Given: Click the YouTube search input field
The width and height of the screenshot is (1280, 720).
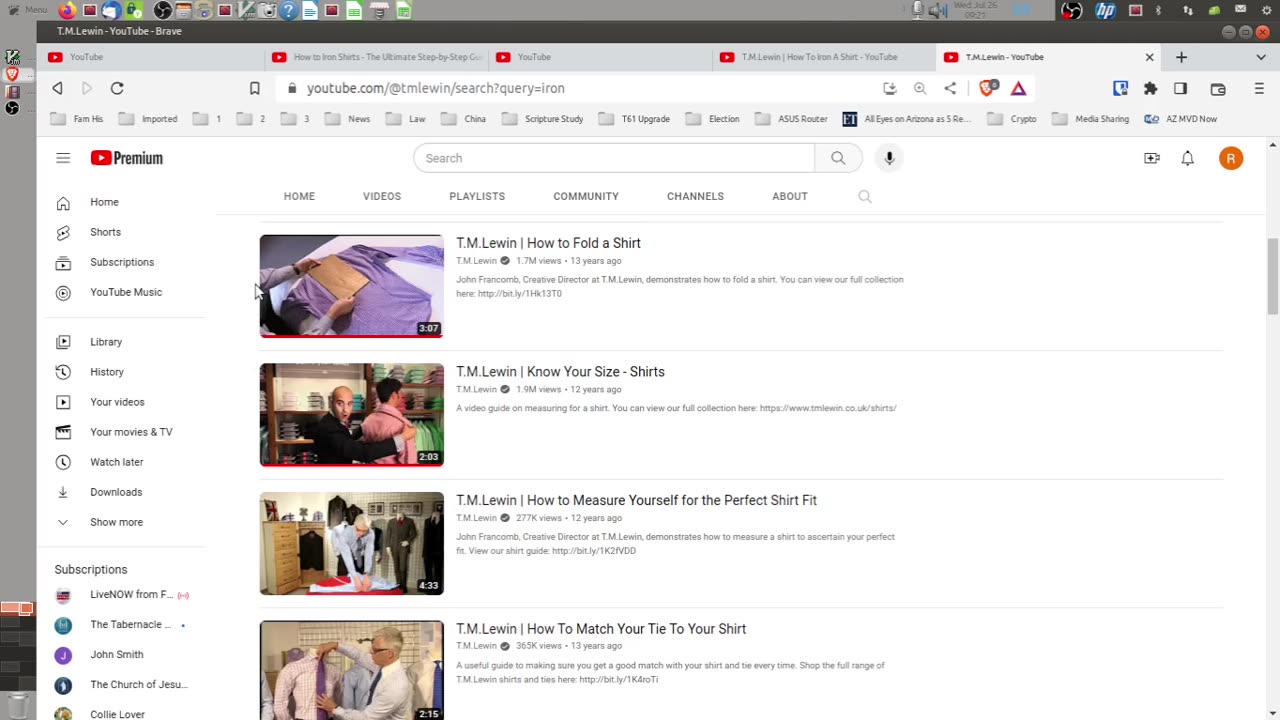Looking at the screenshot, I should point(614,158).
